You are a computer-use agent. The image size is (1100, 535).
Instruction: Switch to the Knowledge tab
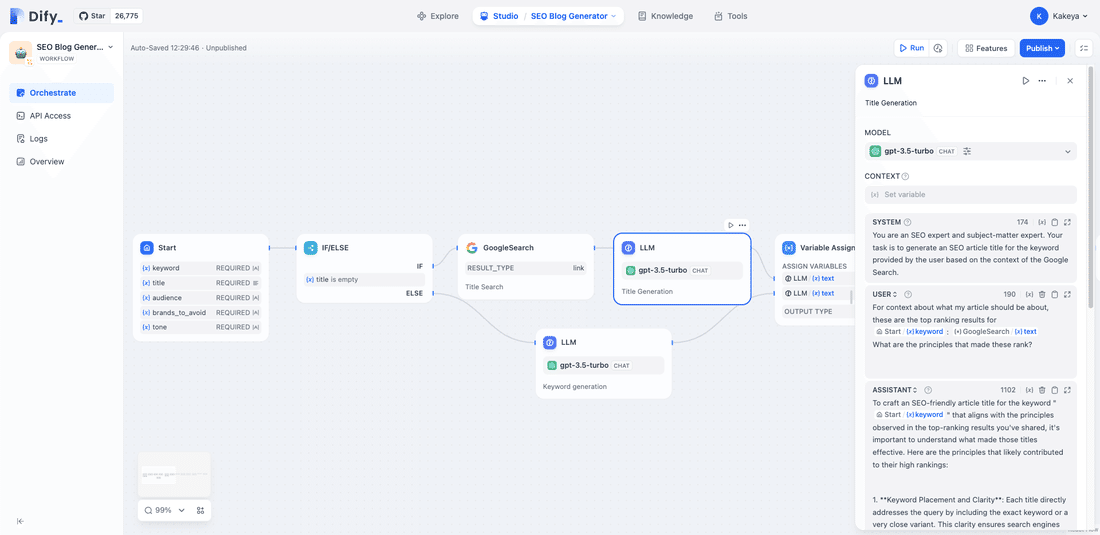click(665, 16)
